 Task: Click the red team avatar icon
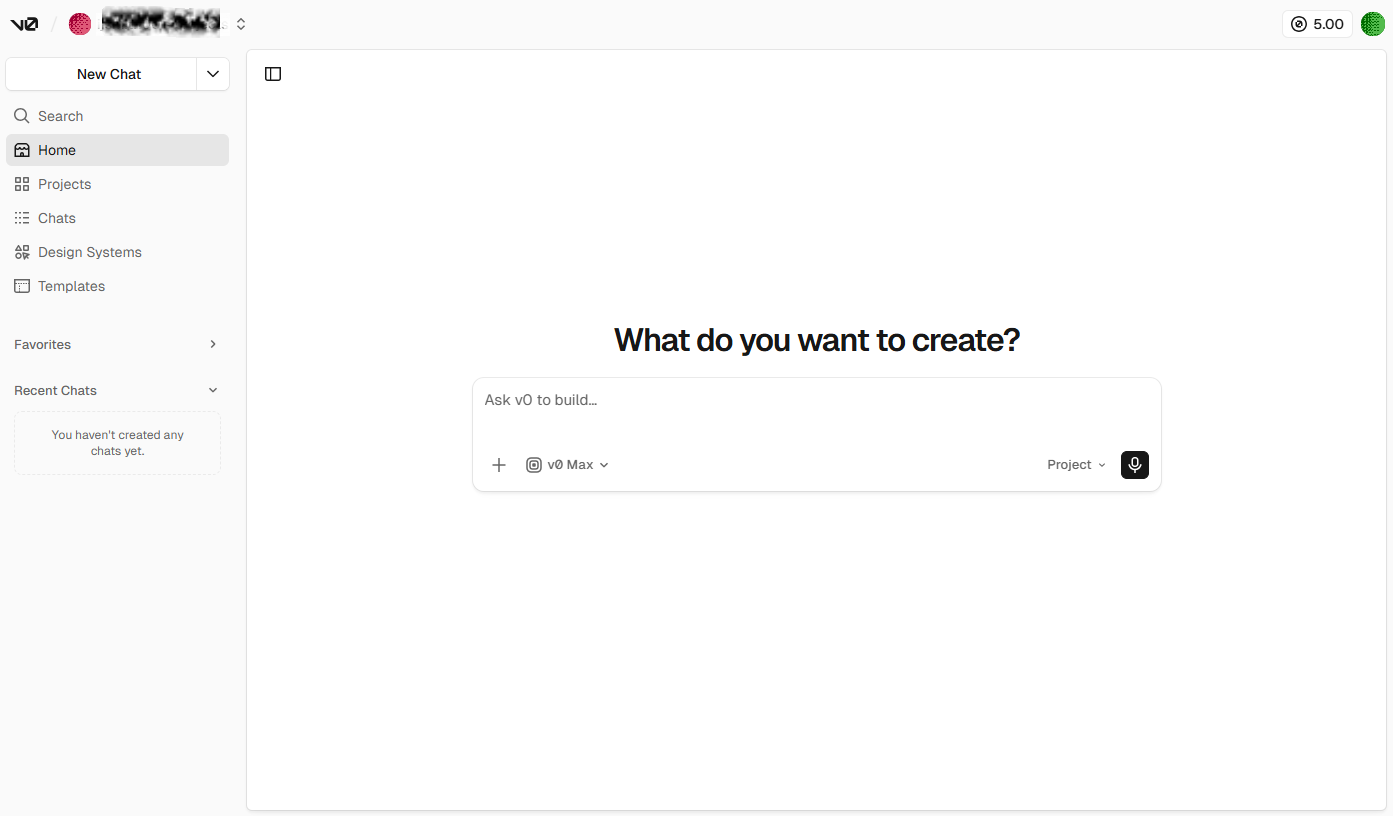80,24
